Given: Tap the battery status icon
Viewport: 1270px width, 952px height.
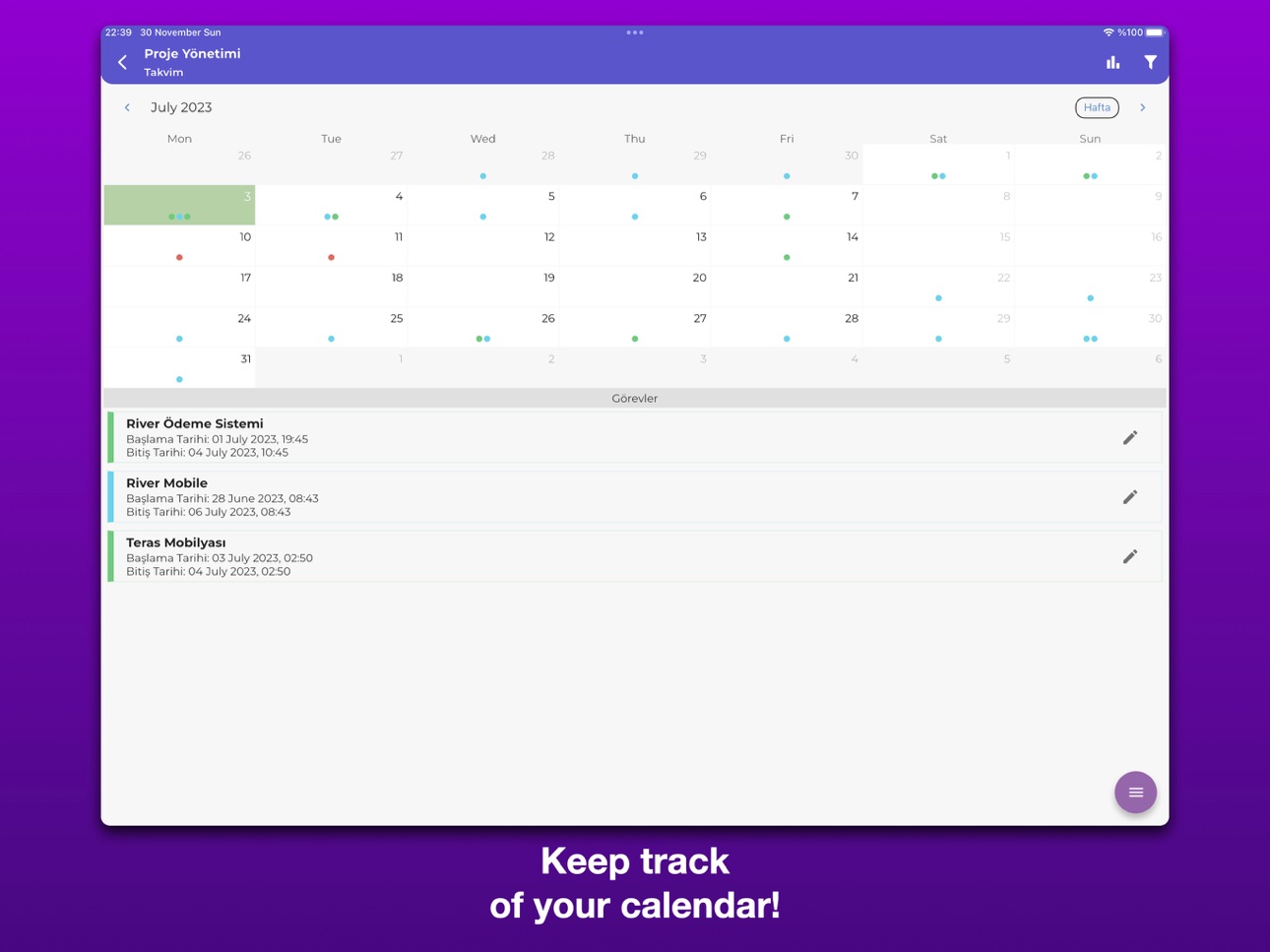Looking at the screenshot, I should [1154, 32].
